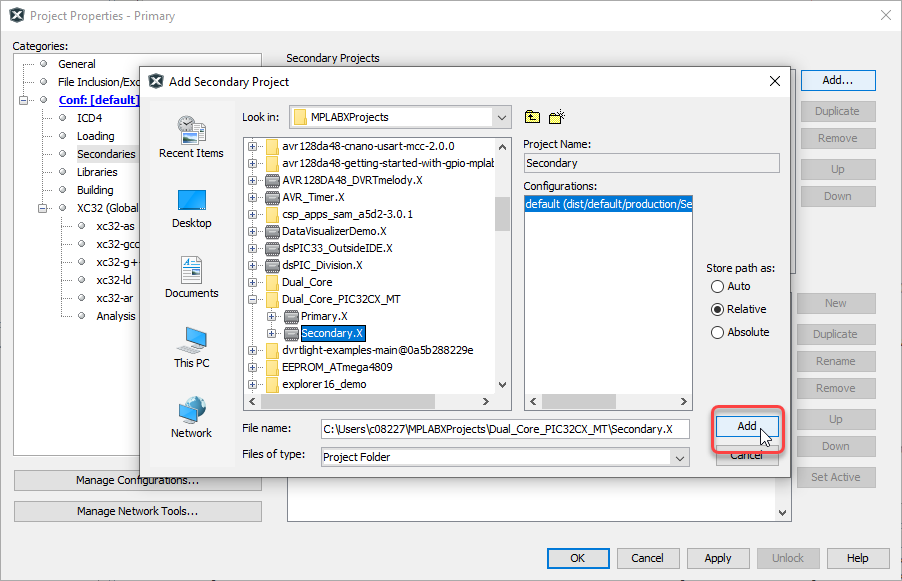
Task: Expand the Secondary.X tree node
Action: [x=273, y=333]
